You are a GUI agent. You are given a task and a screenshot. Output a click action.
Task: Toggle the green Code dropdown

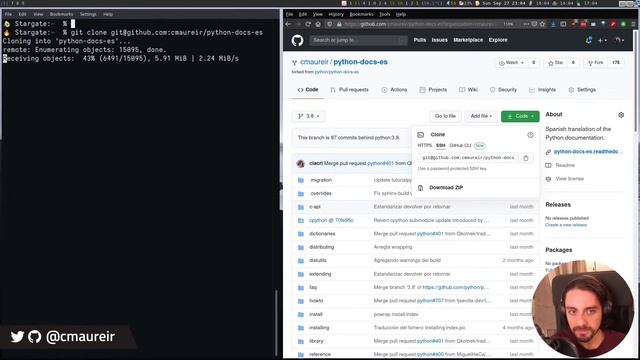[x=520, y=116]
